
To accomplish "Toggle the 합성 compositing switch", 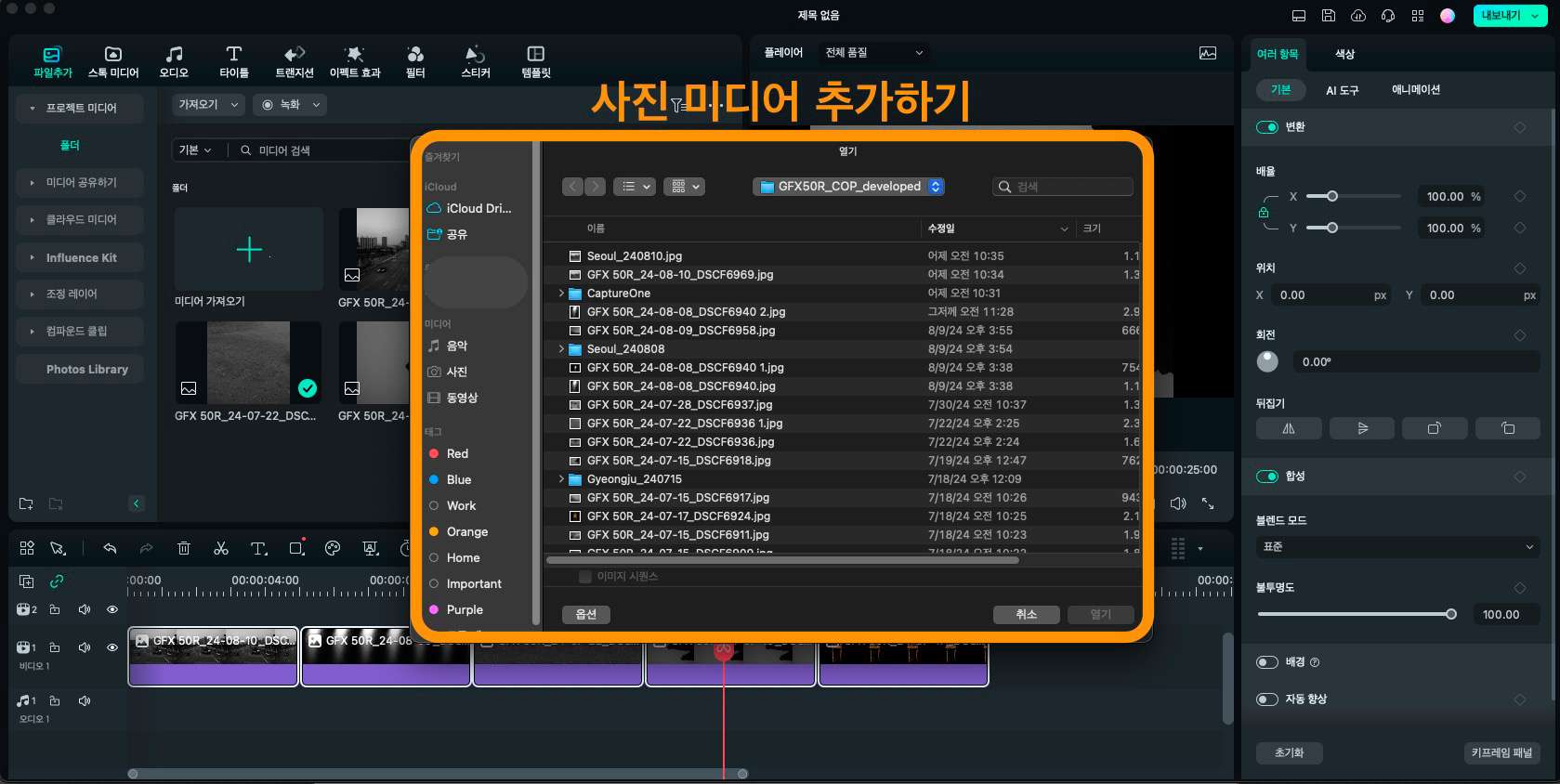I will tap(1267, 477).
